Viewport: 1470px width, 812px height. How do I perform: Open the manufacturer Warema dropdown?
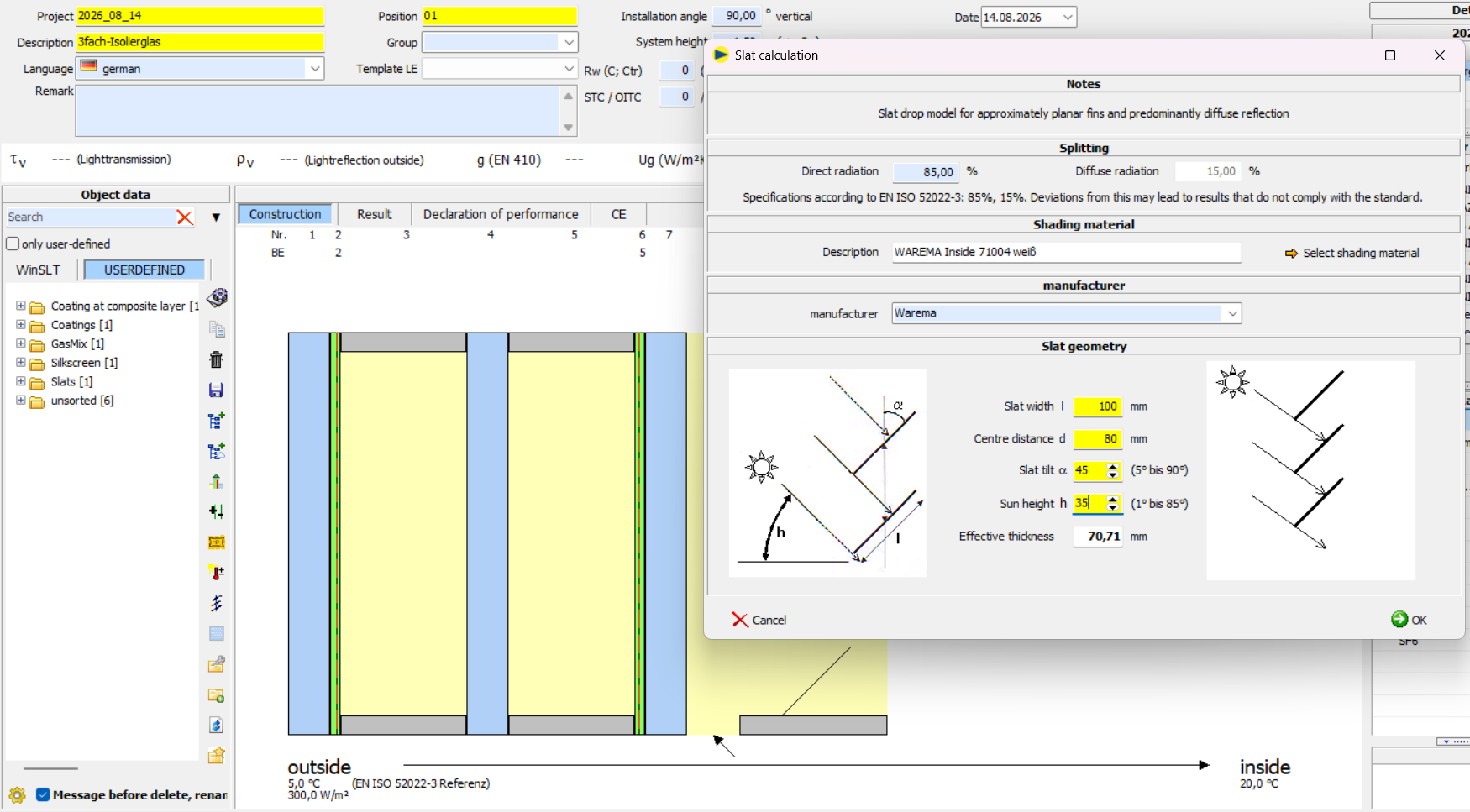(1232, 313)
